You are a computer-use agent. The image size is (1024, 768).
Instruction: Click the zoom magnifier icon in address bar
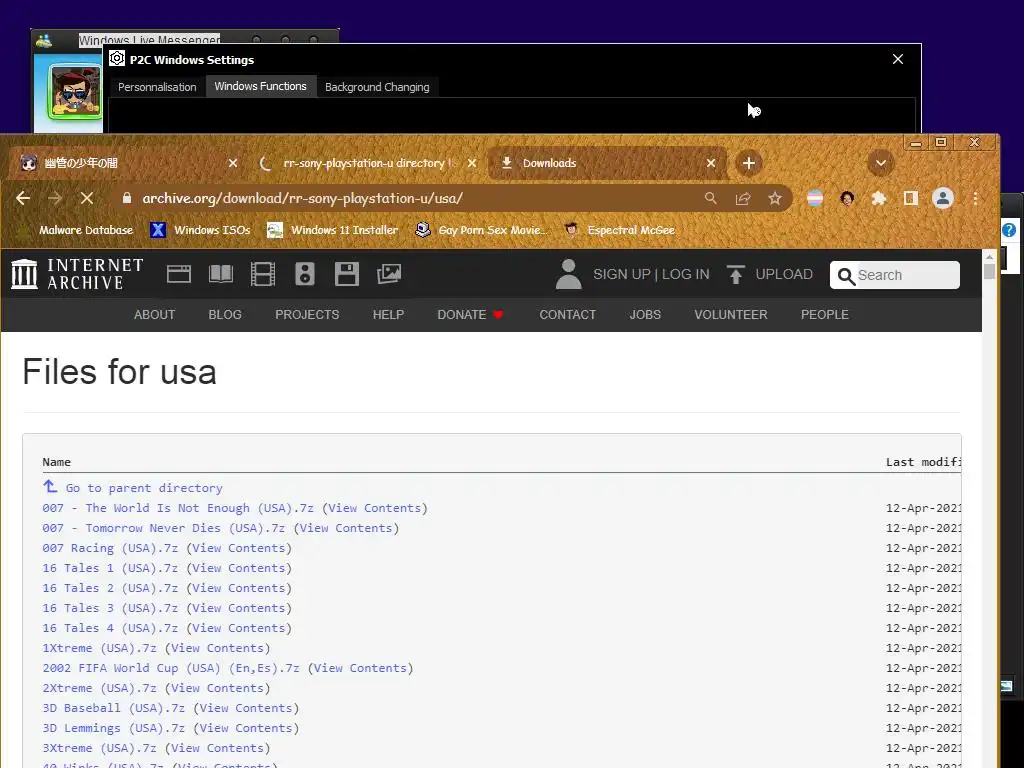pyautogui.click(x=711, y=199)
